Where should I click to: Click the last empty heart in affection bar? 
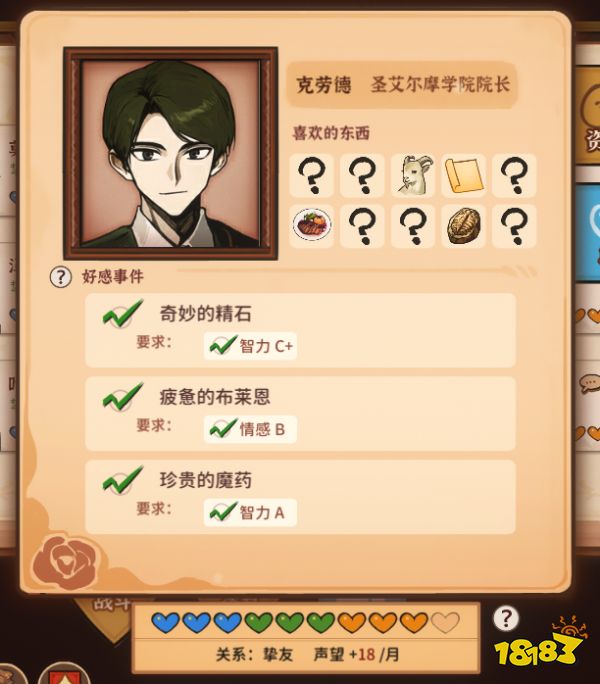[x=445, y=622]
